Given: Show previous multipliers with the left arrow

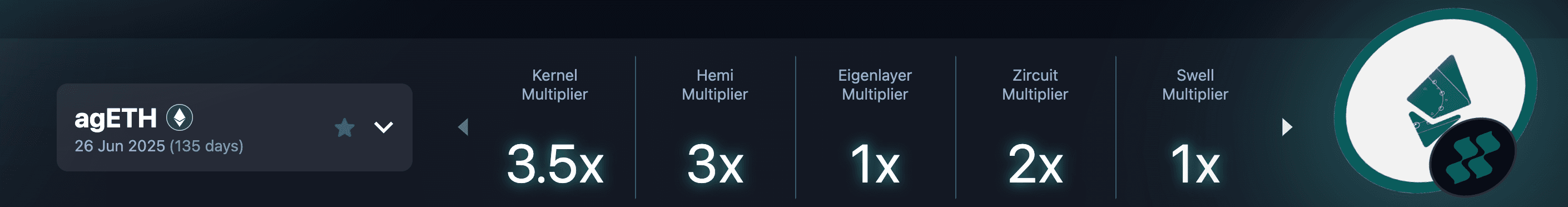Looking at the screenshot, I should point(463,127).
